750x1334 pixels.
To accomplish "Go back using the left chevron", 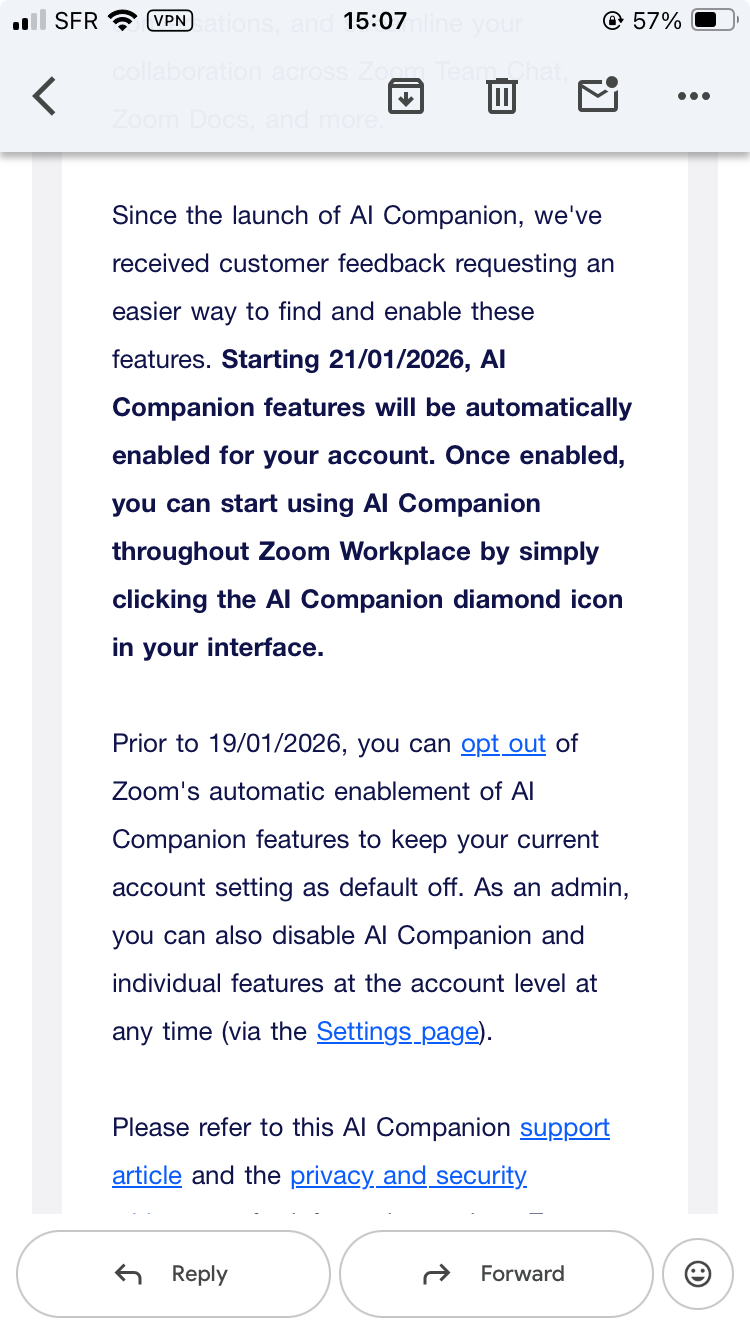I will click(44, 97).
